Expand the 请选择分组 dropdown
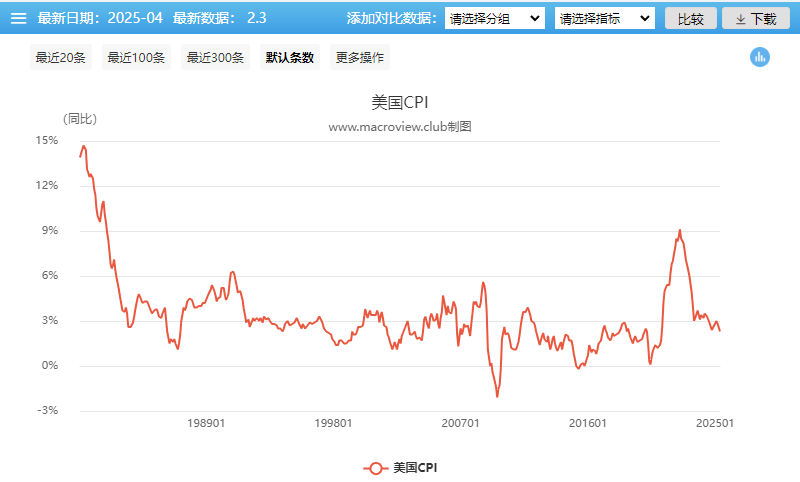 pyautogui.click(x=495, y=18)
